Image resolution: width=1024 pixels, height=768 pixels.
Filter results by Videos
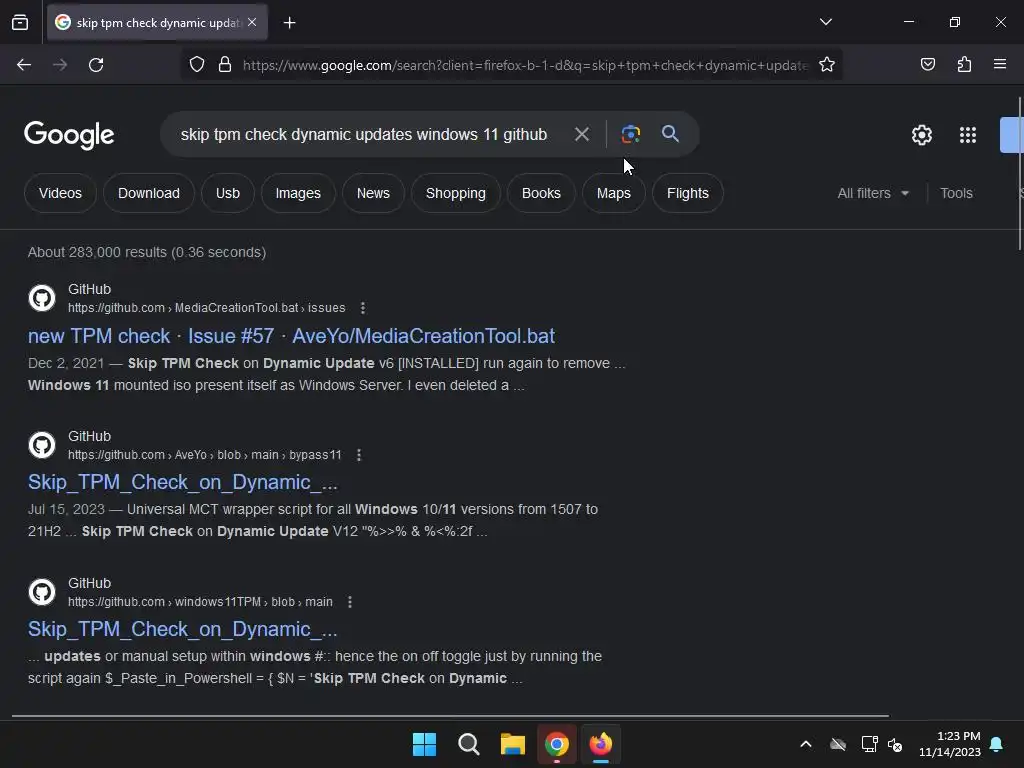point(60,193)
